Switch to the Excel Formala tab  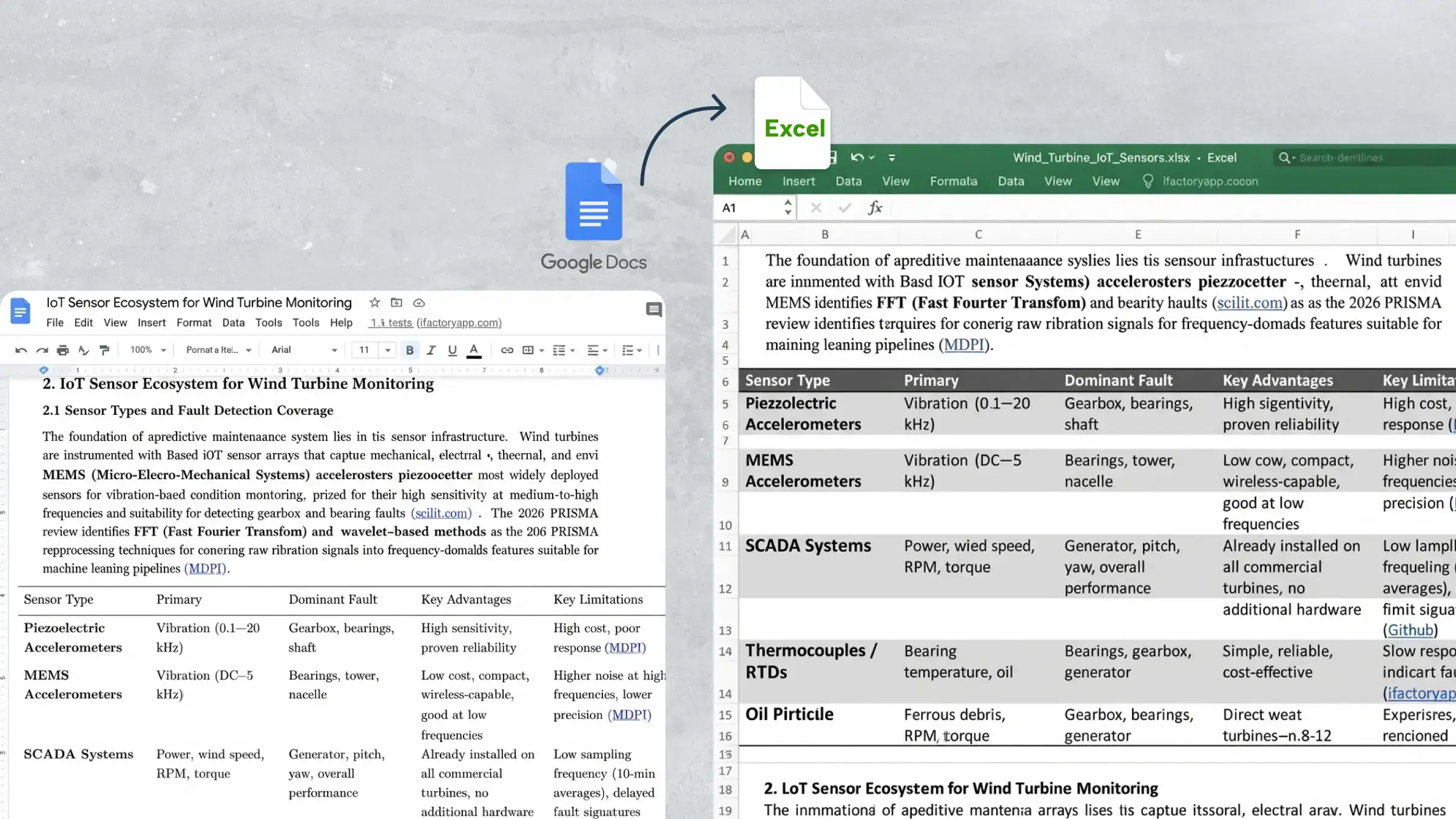(x=954, y=181)
